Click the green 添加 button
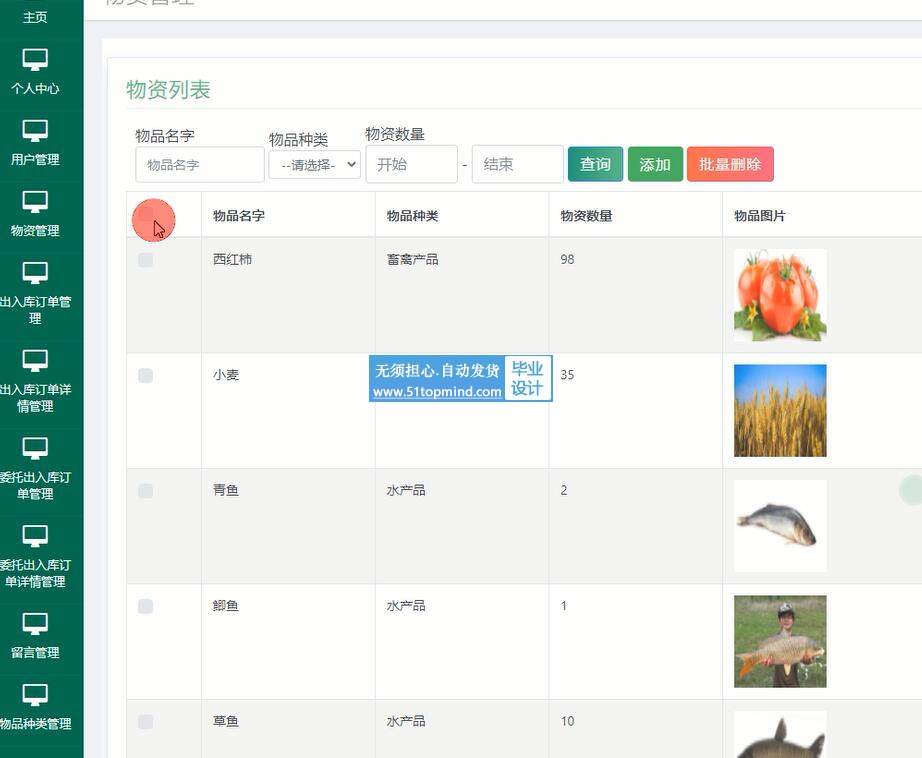 [x=655, y=164]
